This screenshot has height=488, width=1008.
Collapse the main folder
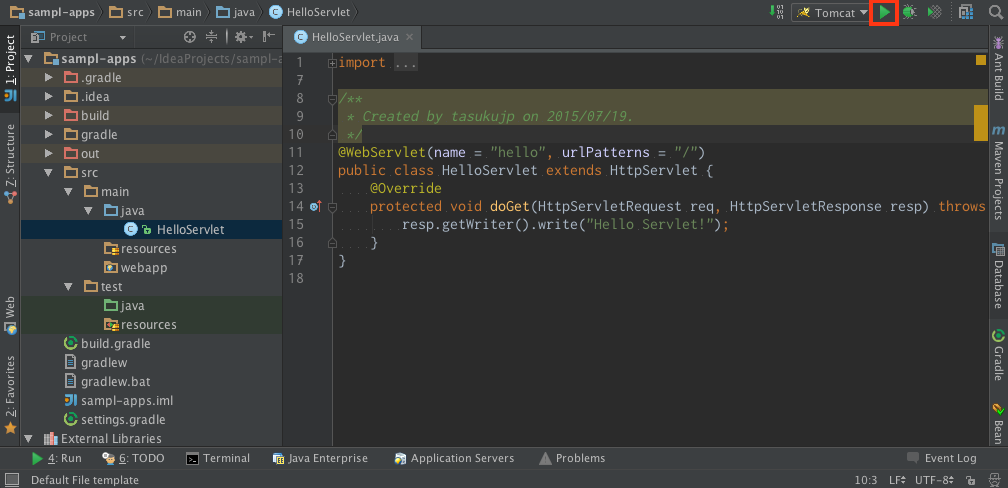pos(69,192)
